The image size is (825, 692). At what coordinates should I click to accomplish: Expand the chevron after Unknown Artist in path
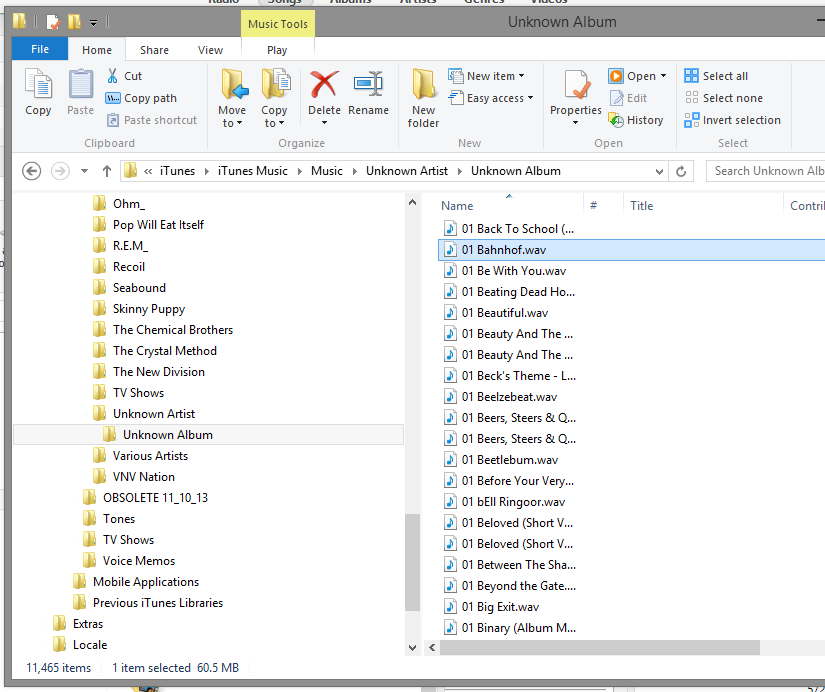pos(459,171)
